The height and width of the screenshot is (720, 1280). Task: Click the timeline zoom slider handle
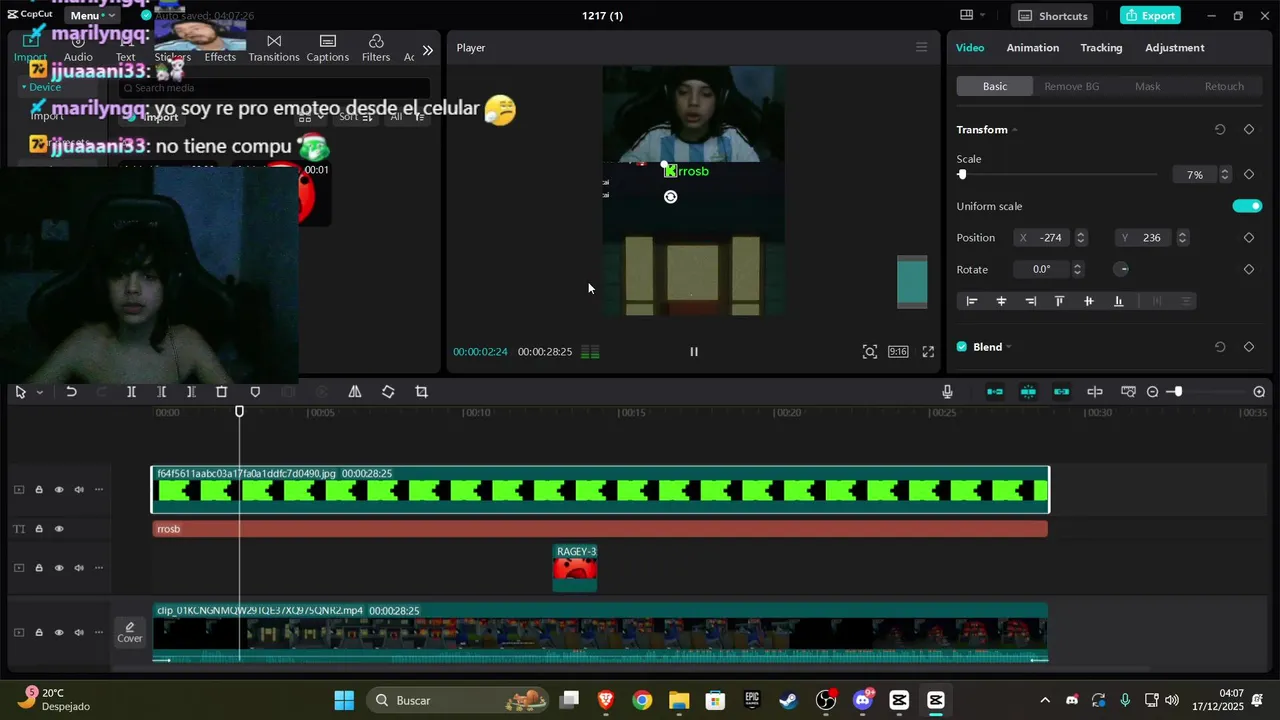click(x=1178, y=392)
